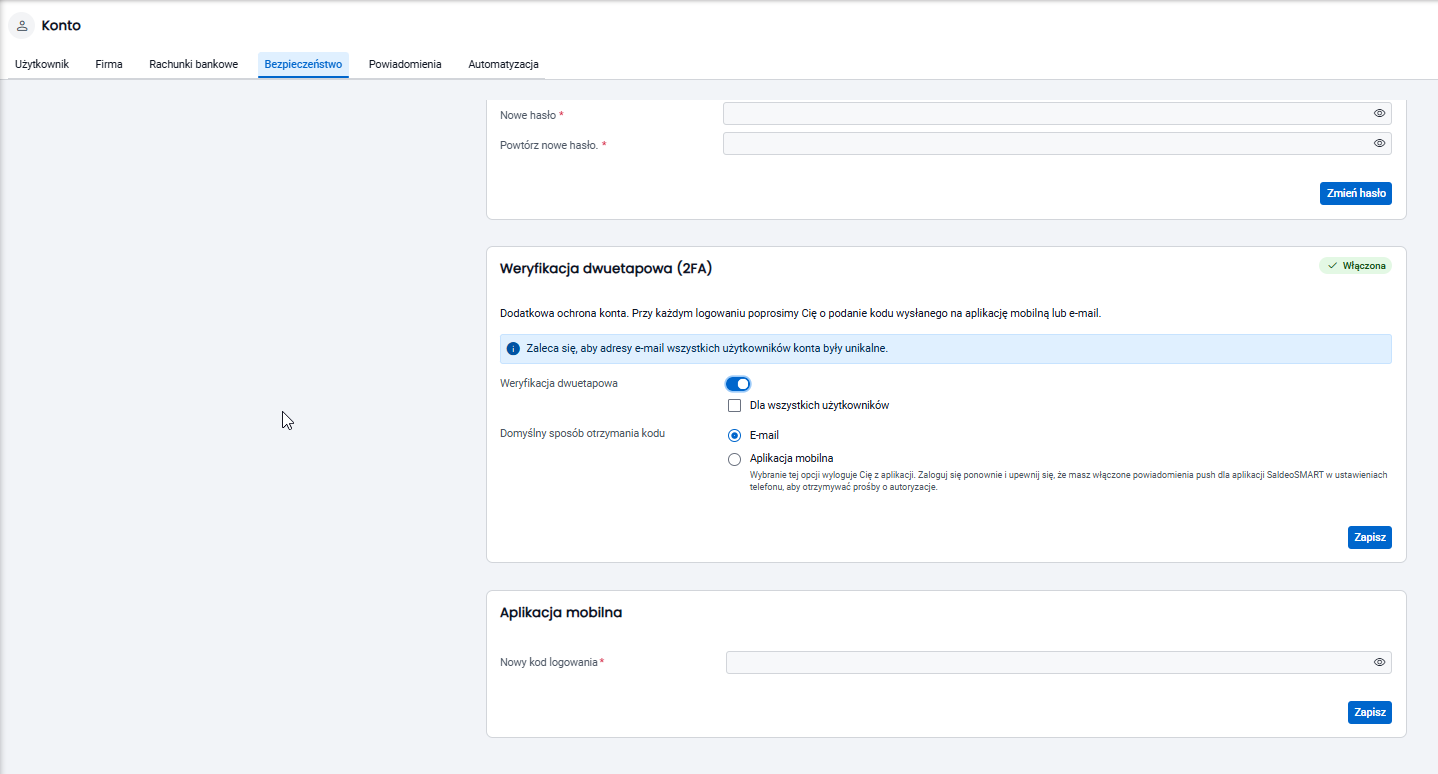Click the Zaleca się unique e-mail notice text

tap(707, 349)
